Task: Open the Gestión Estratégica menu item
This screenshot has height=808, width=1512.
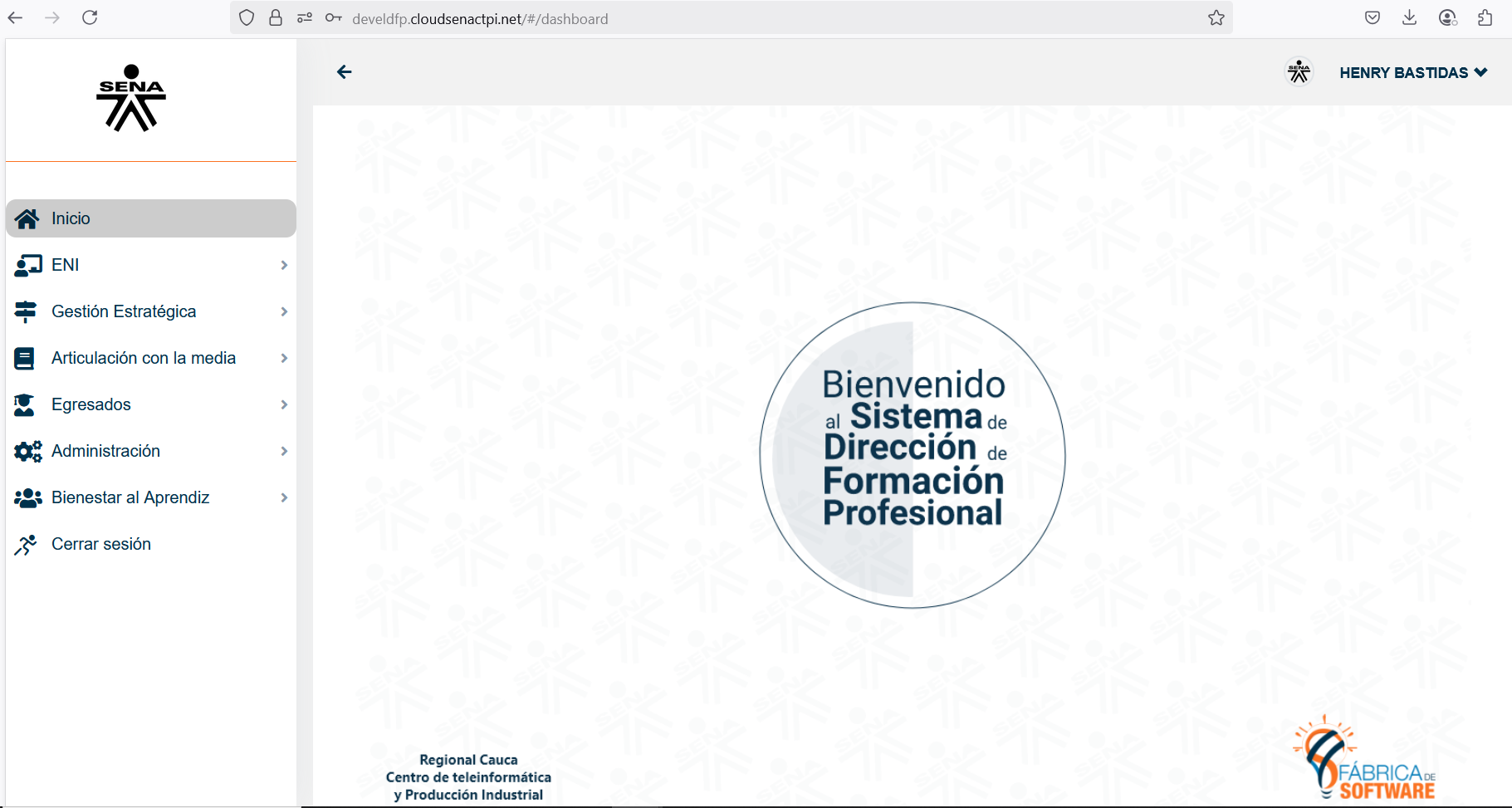Action: [x=124, y=311]
